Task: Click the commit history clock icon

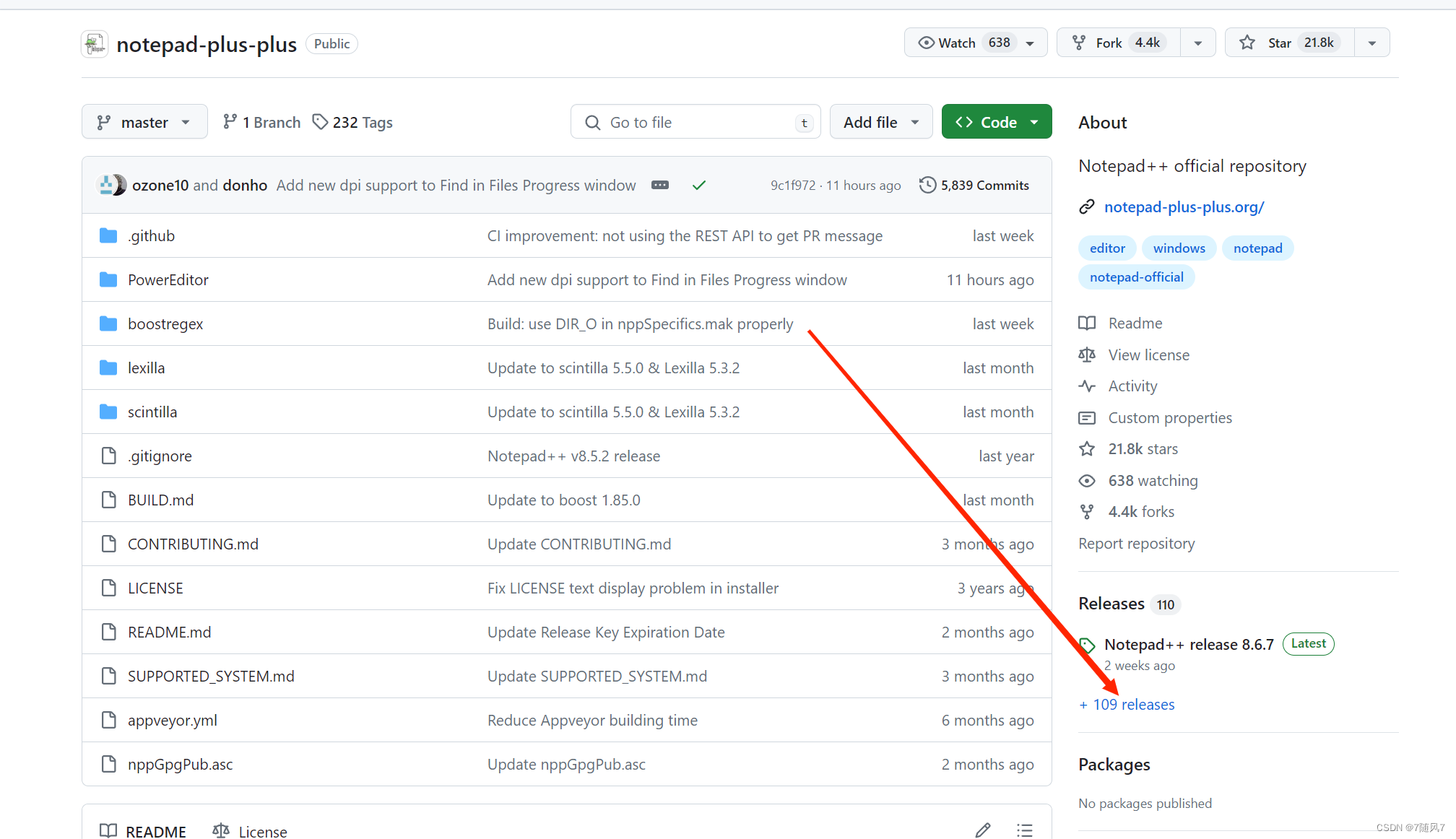Action: [927, 185]
